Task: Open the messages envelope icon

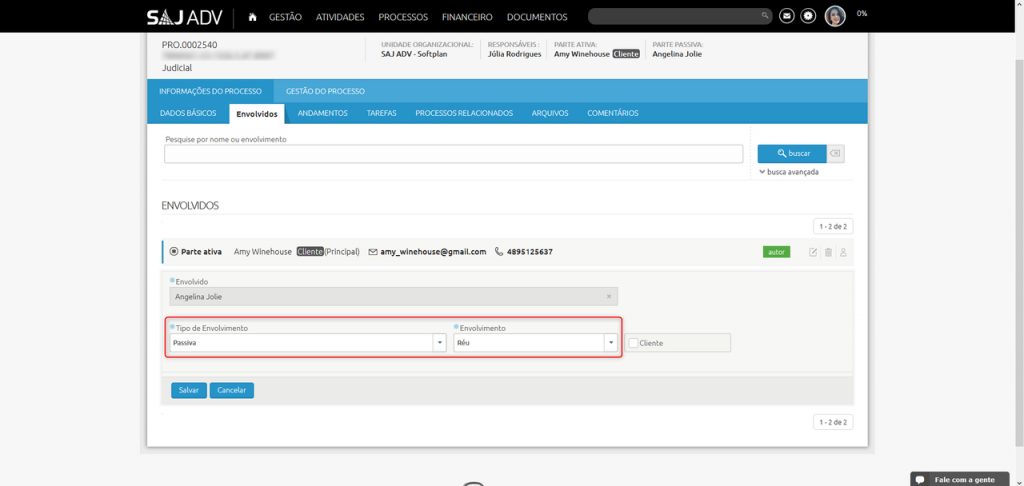Action: [787, 16]
